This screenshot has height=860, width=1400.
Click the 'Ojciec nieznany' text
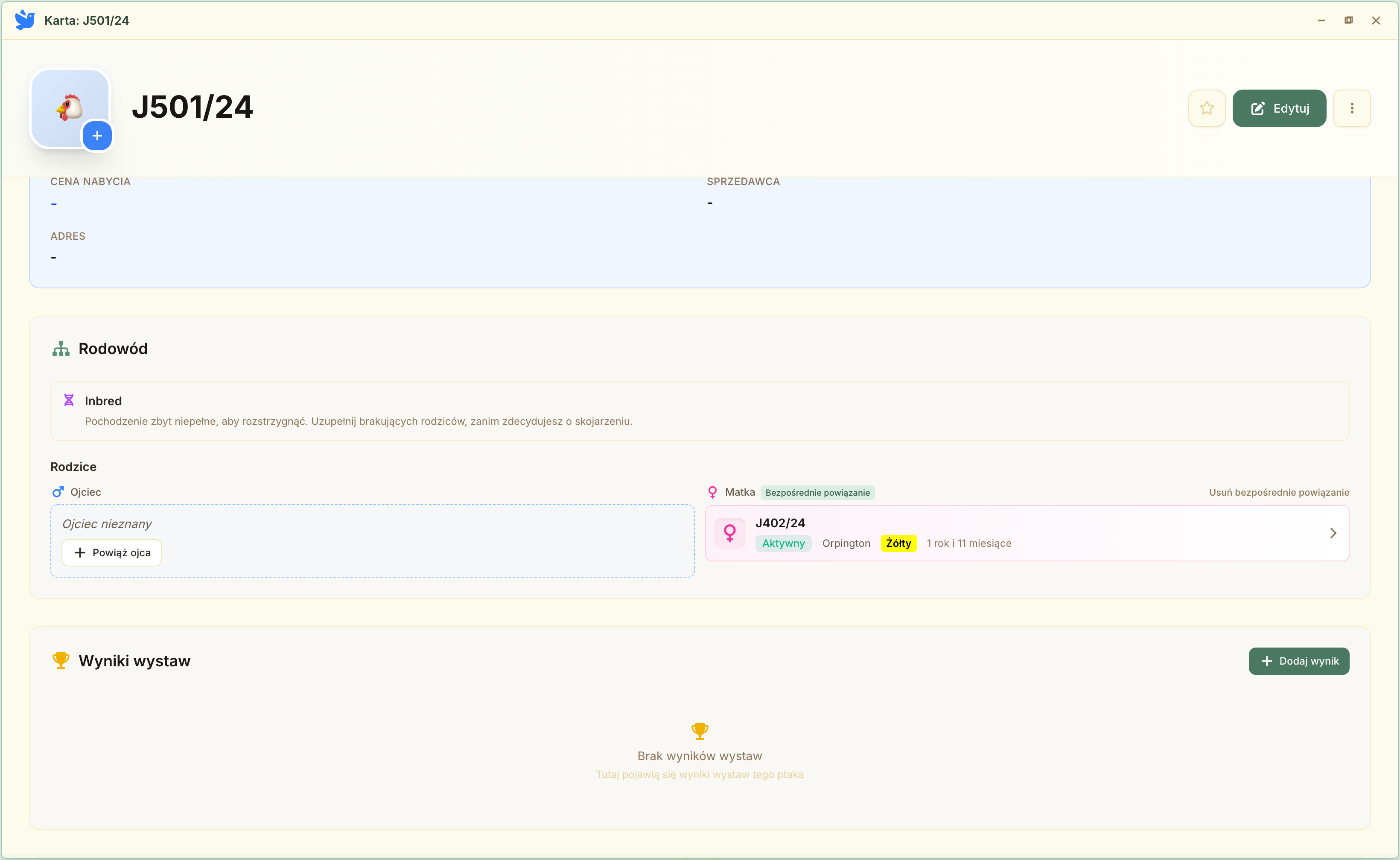[x=107, y=524]
